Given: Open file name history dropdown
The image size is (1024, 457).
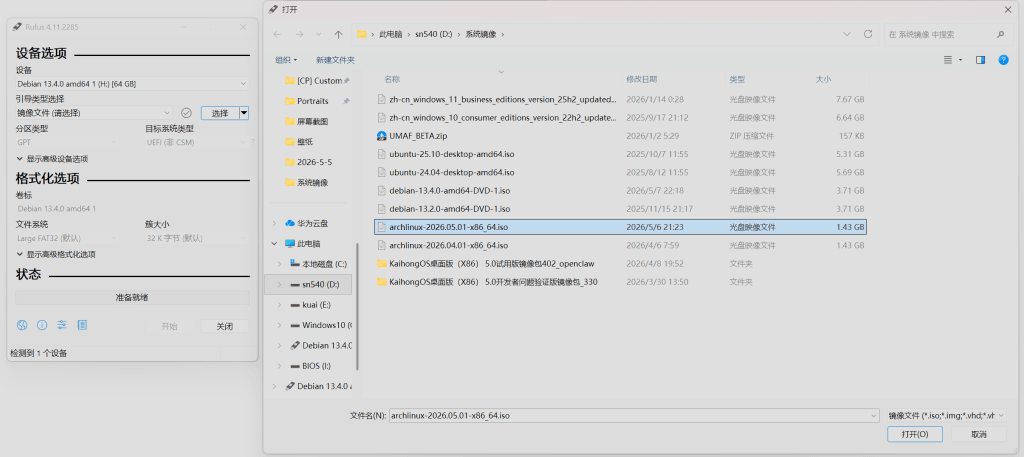Looking at the screenshot, I should [874, 415].
